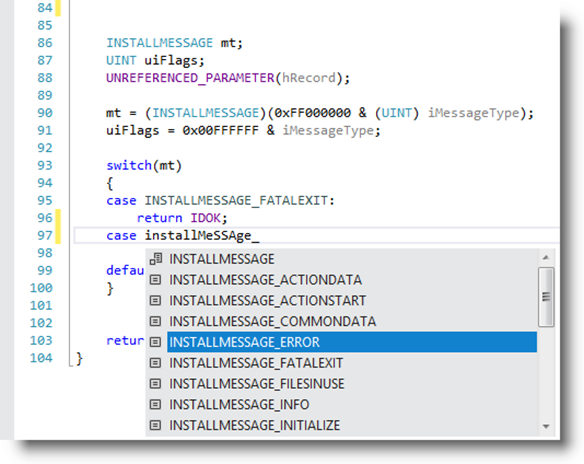Click enum member icon beside INSTALLMESSAGE_ACTIONSTART

click(x=155, y=301)
